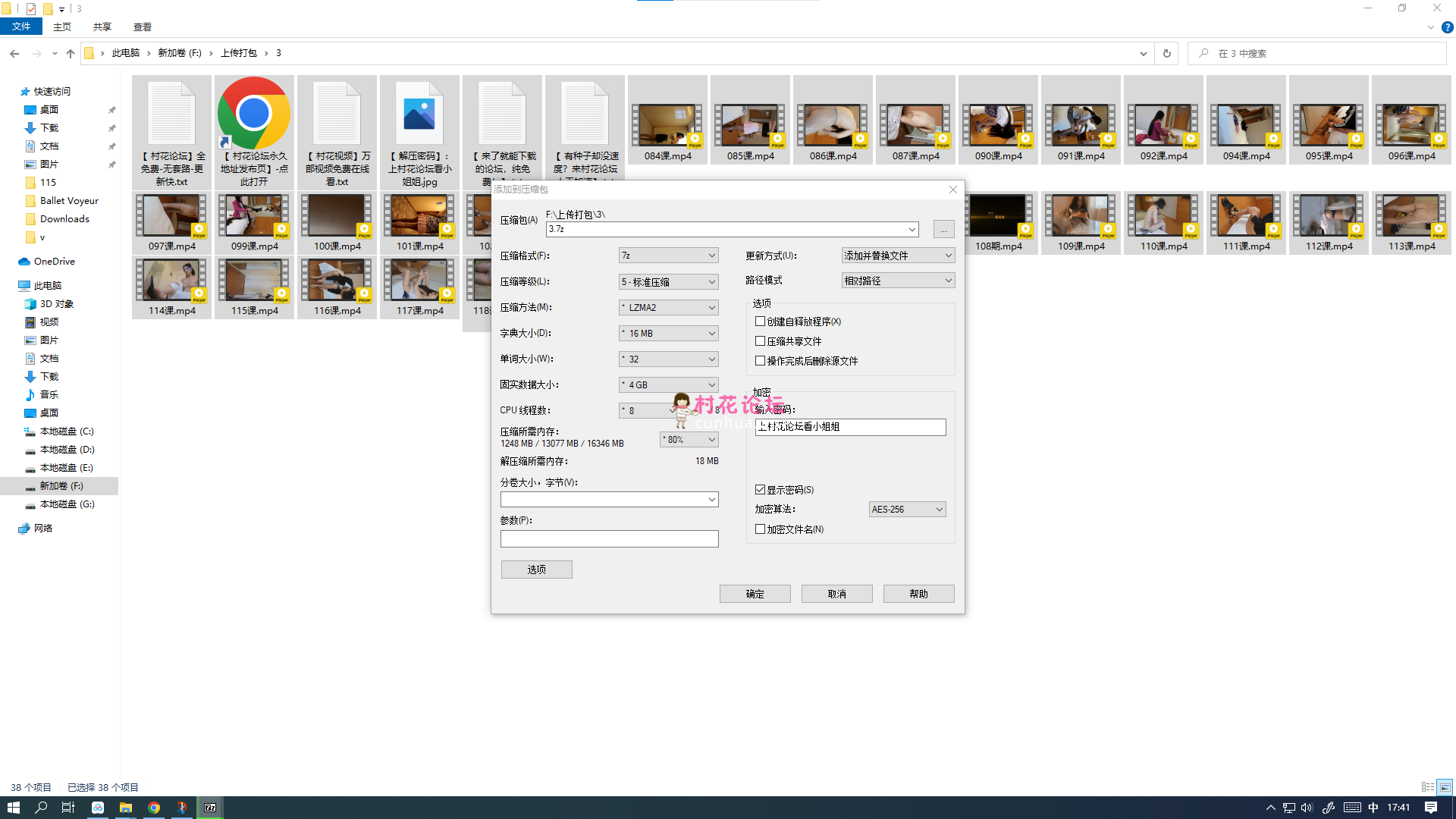Toggle 显示密码 checkbox off

[760, 490]
